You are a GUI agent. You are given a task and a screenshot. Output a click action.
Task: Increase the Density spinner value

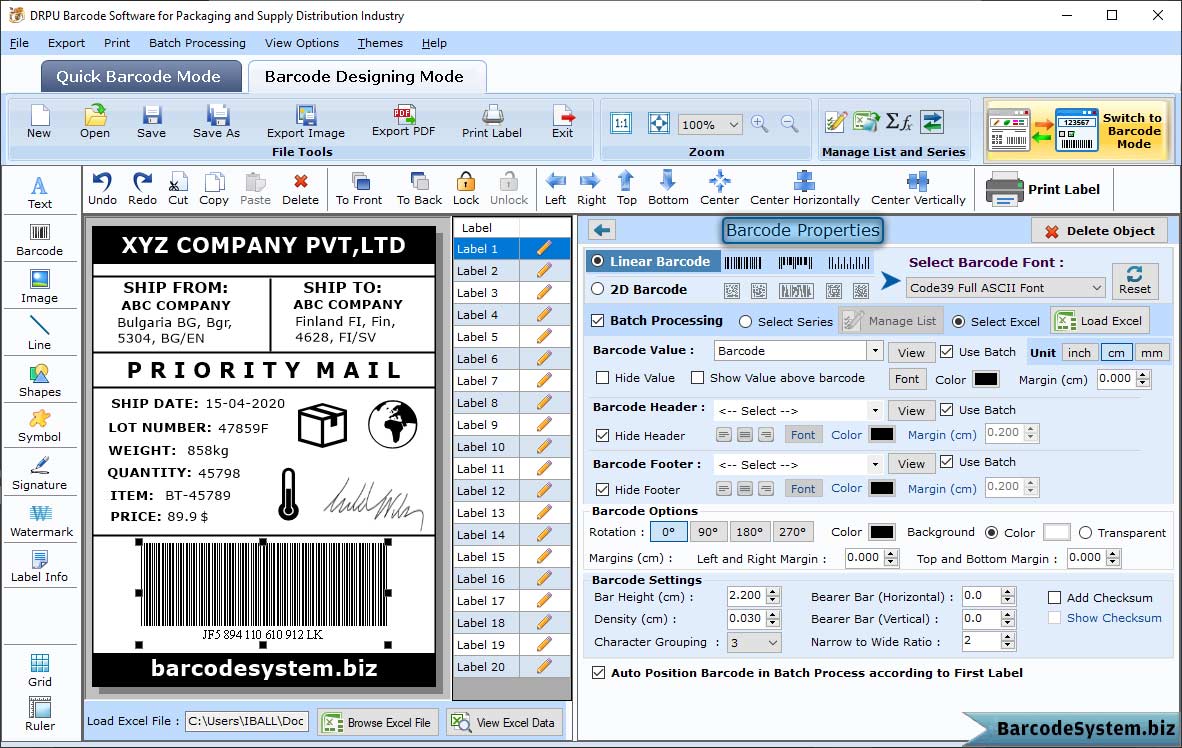[x=773, y=615]
